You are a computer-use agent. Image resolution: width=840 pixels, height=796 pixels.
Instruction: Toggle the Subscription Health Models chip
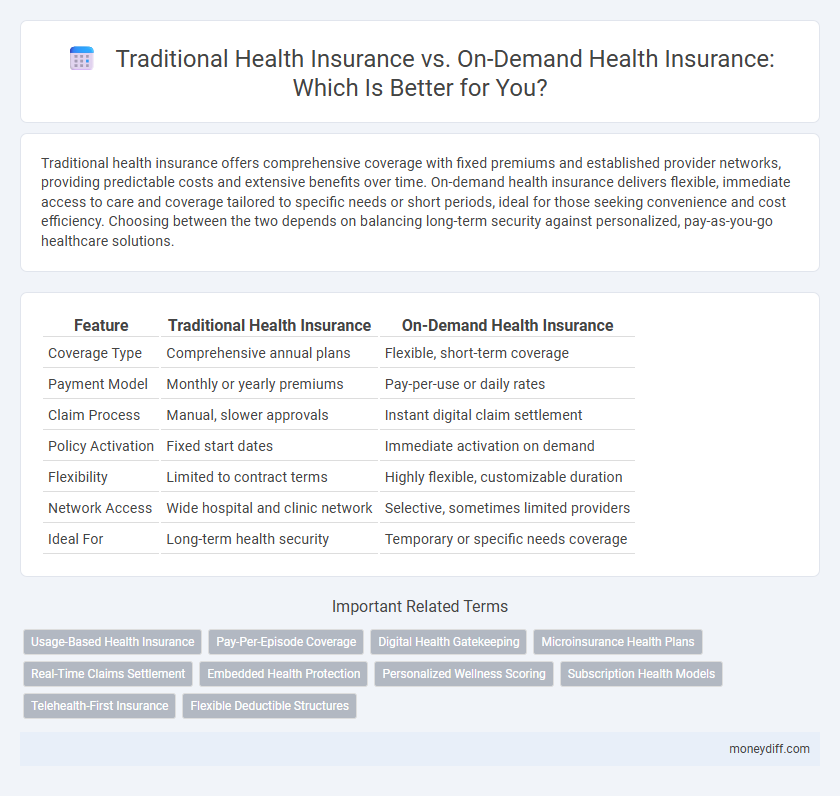pyautogui.click(x=641, y=674)
